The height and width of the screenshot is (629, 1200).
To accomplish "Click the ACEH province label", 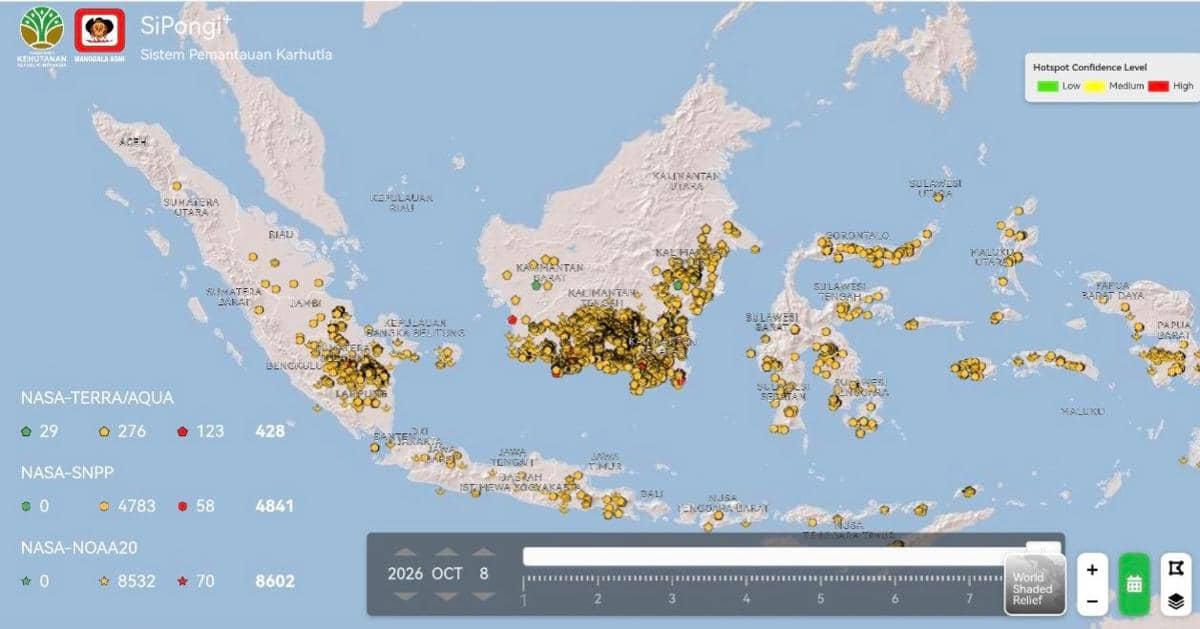I will 132,142.
